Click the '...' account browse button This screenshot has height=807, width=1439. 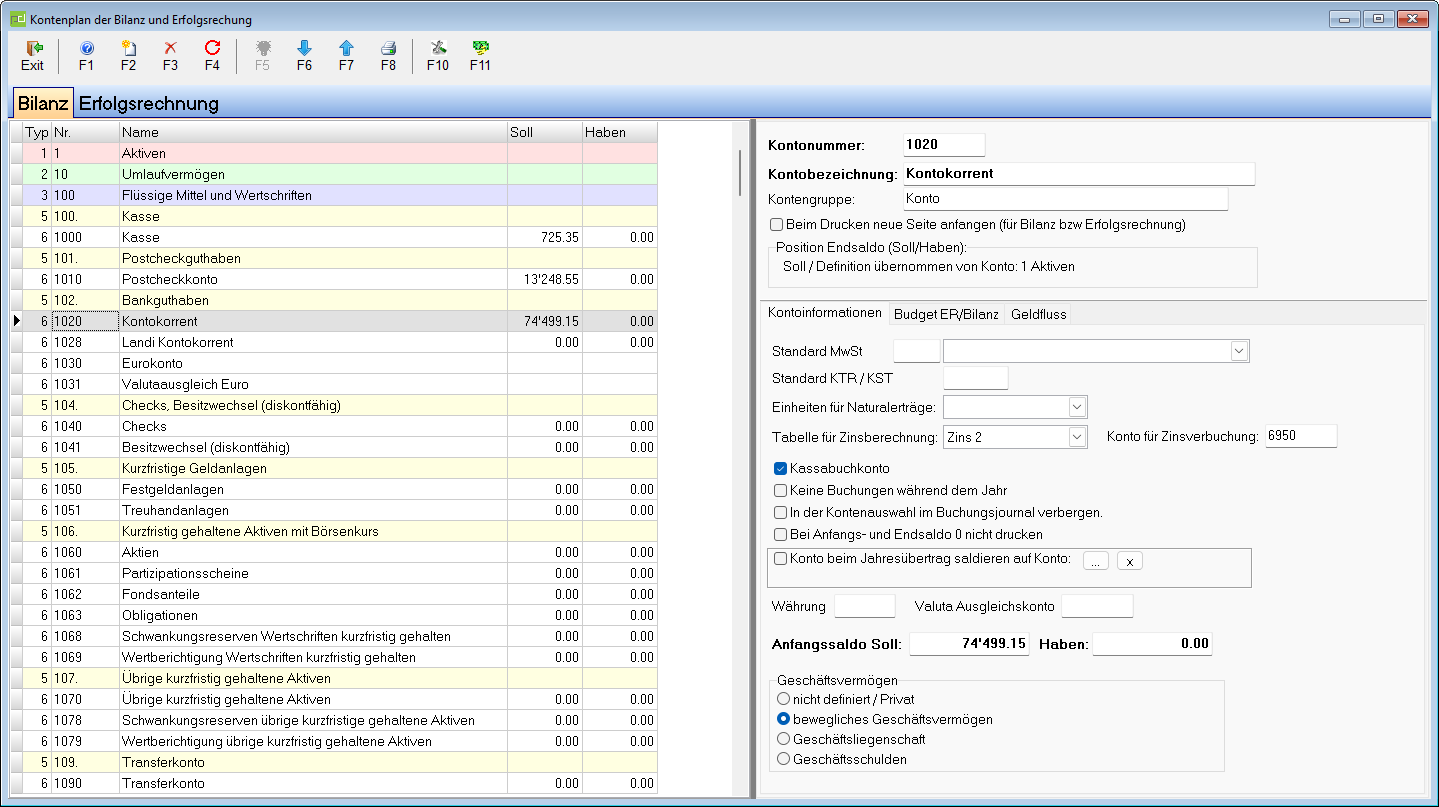(1095, 561)
